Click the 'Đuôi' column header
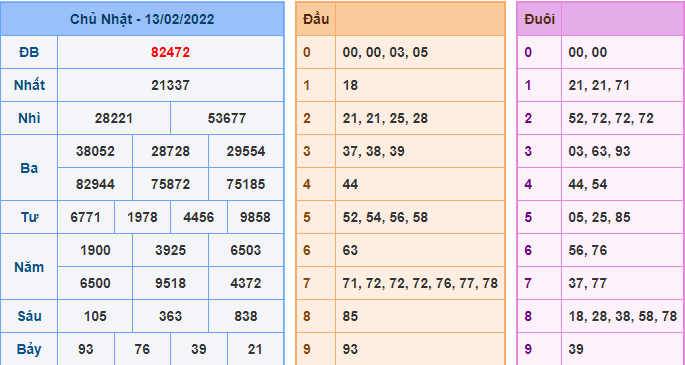The height and width of the screenshot is (365, 685). pos(539,19)
